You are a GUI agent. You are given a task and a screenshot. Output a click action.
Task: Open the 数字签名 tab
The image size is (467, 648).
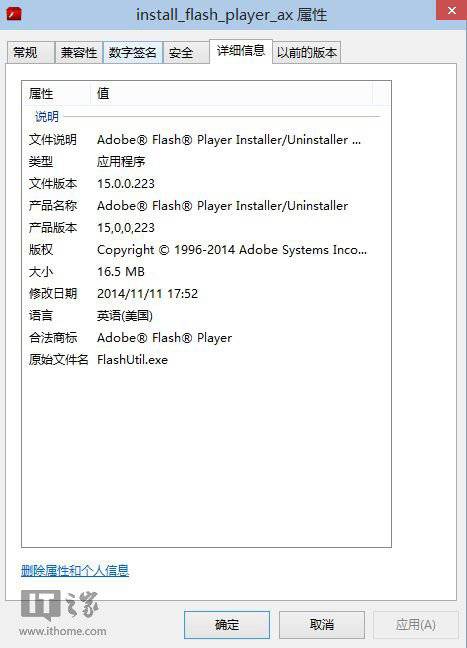132,52
